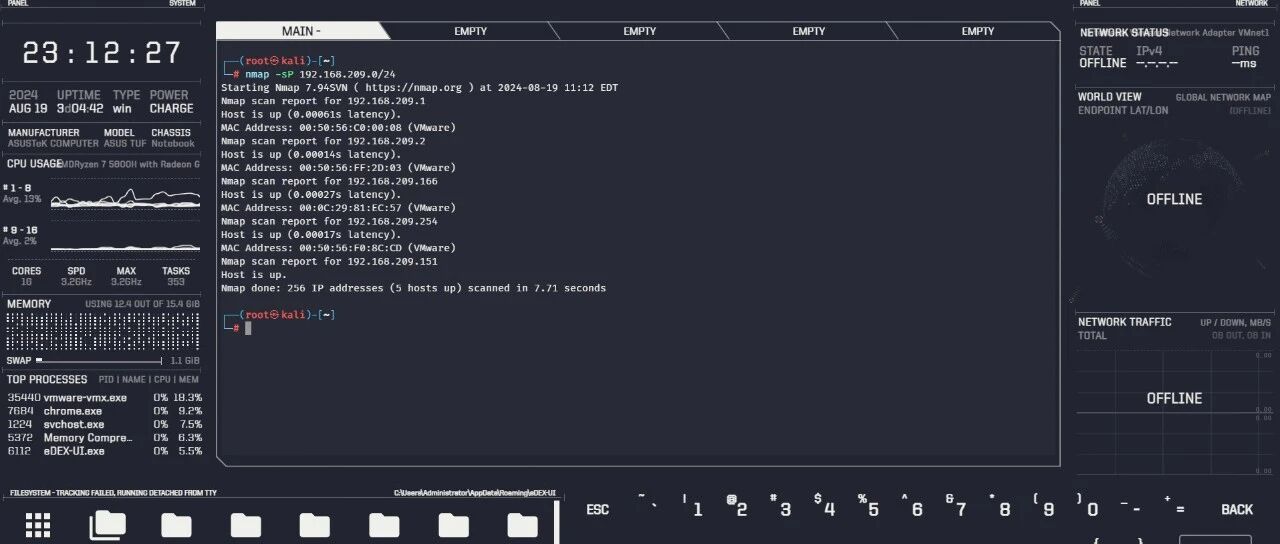The image size is (1280, 544).
Task: Click the https://nmap.org link text
Action: coord(414,88)
